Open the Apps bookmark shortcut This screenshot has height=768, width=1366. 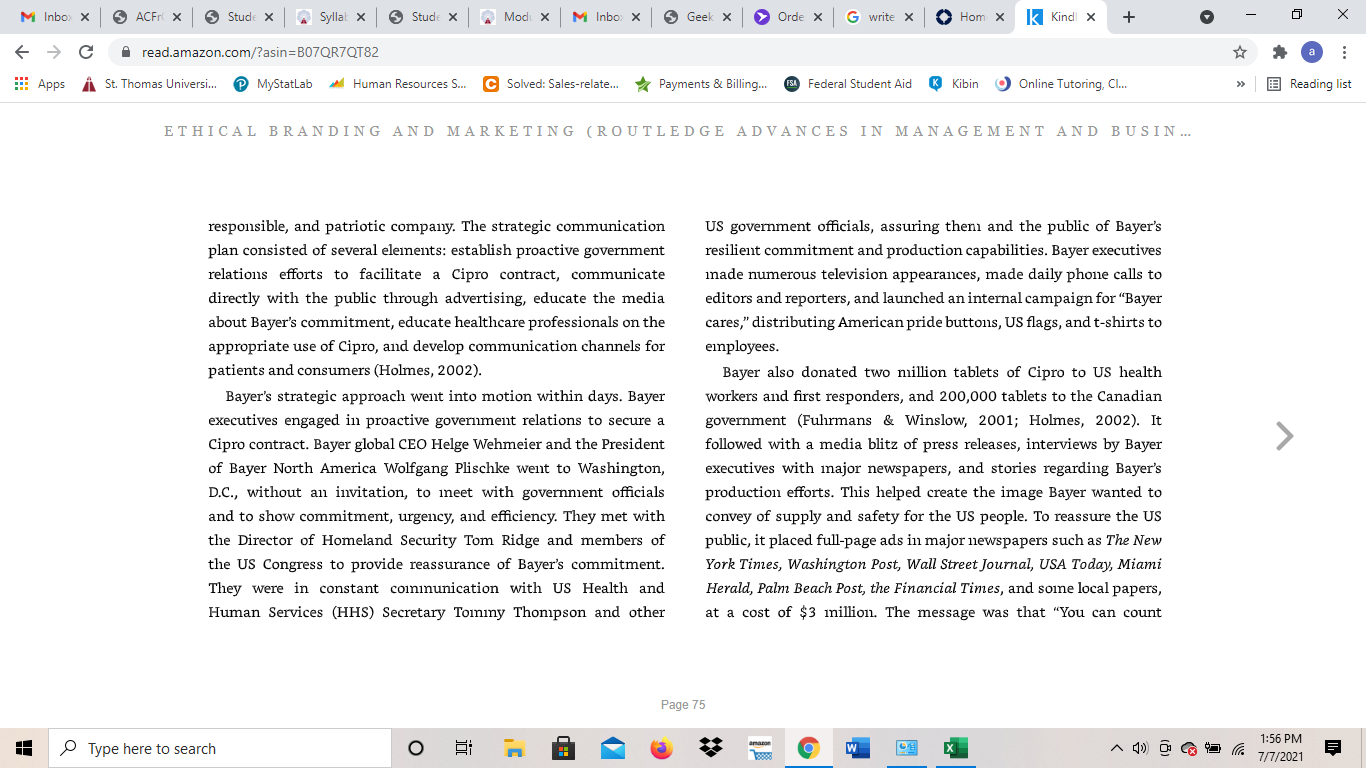tap(40, 84)
